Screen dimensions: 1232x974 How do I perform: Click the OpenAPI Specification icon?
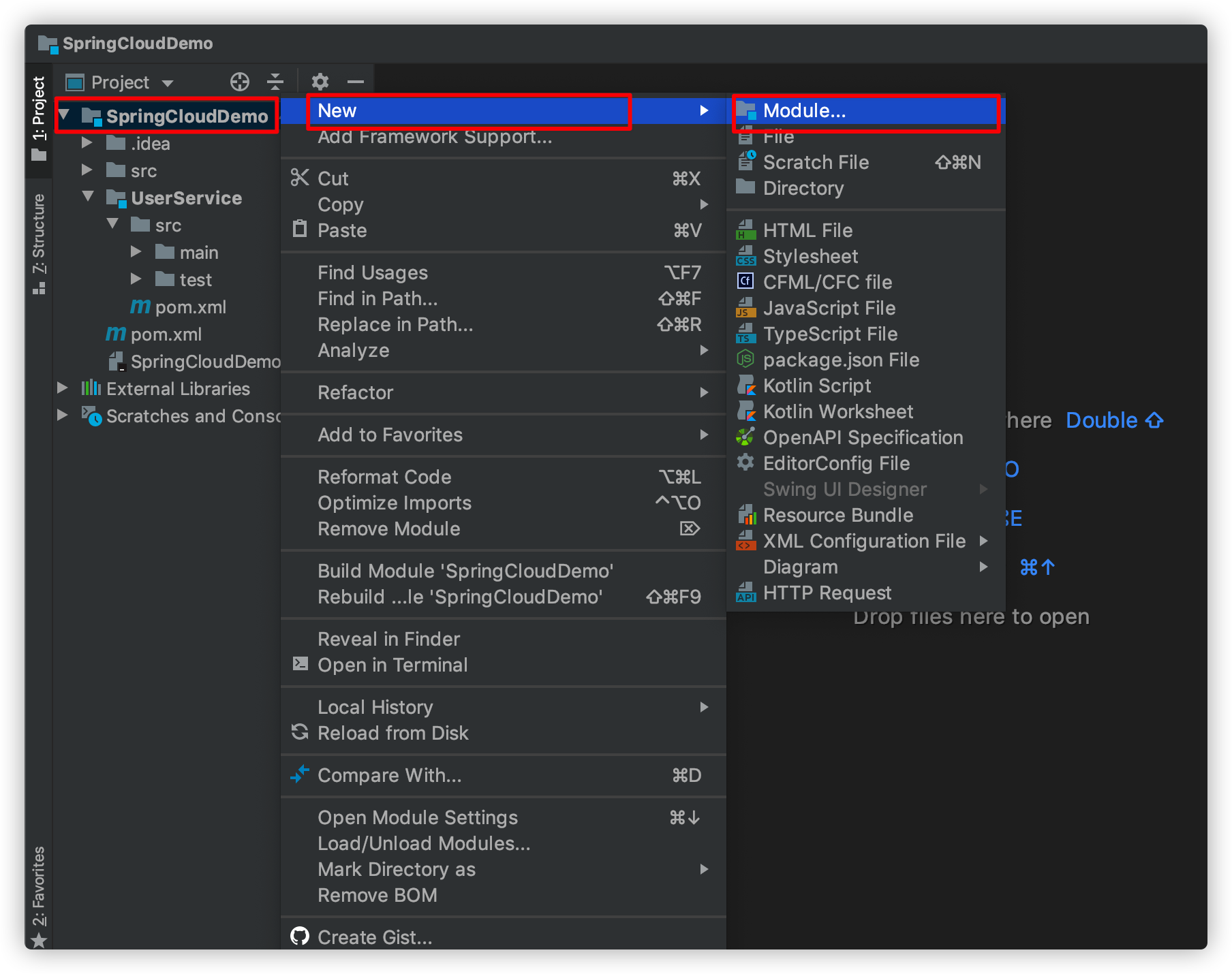click(745, 436)
